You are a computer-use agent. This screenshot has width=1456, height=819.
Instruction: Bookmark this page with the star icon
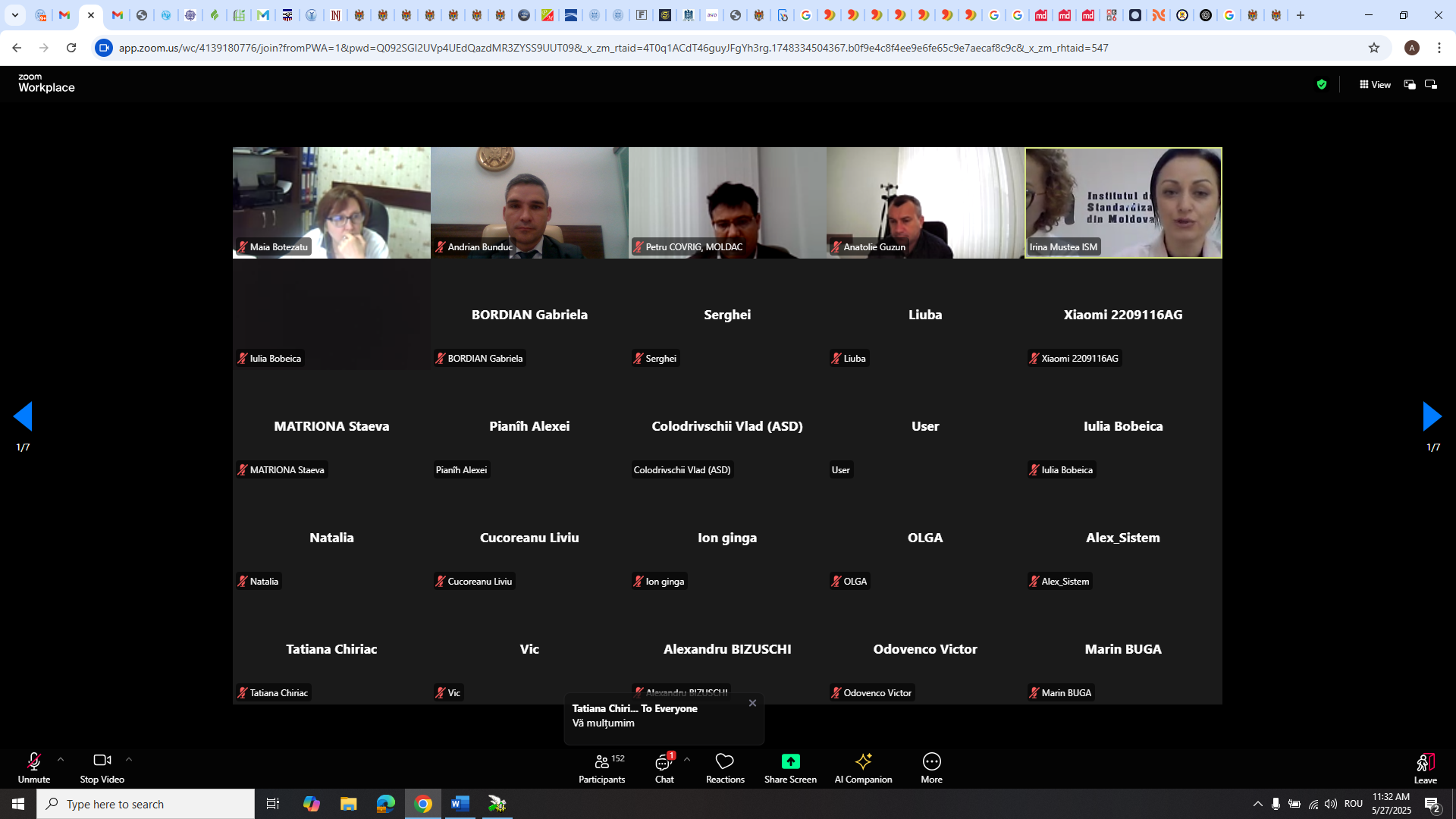point(1374,48)
